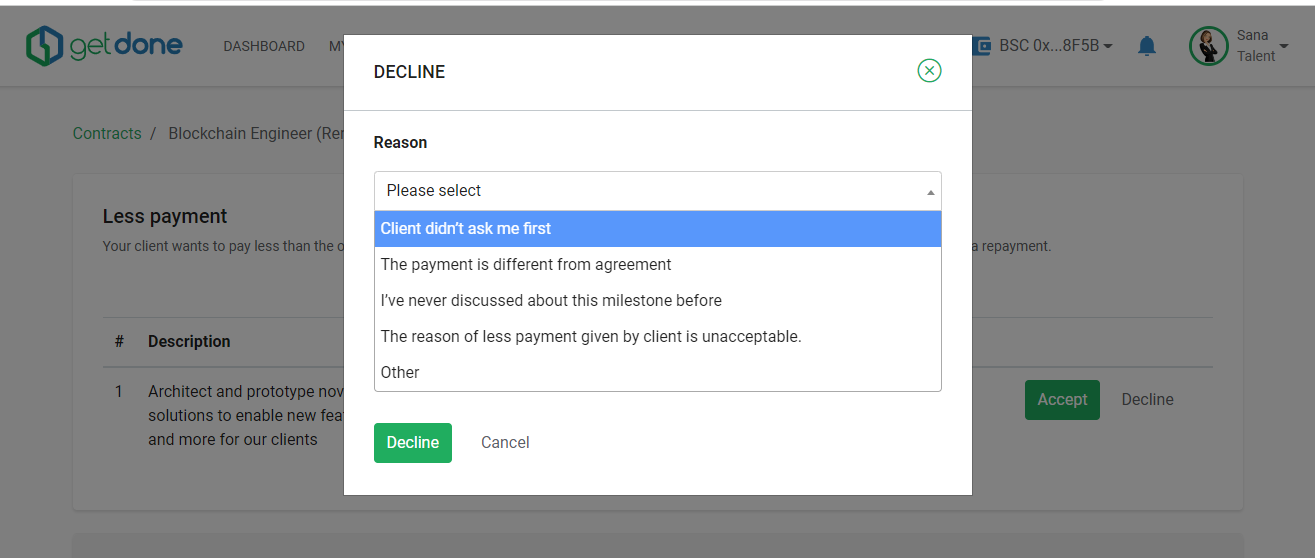Expand the user profile caret menu
Viewport: 1315px width, 558px height.
(x=1284, y=46)
